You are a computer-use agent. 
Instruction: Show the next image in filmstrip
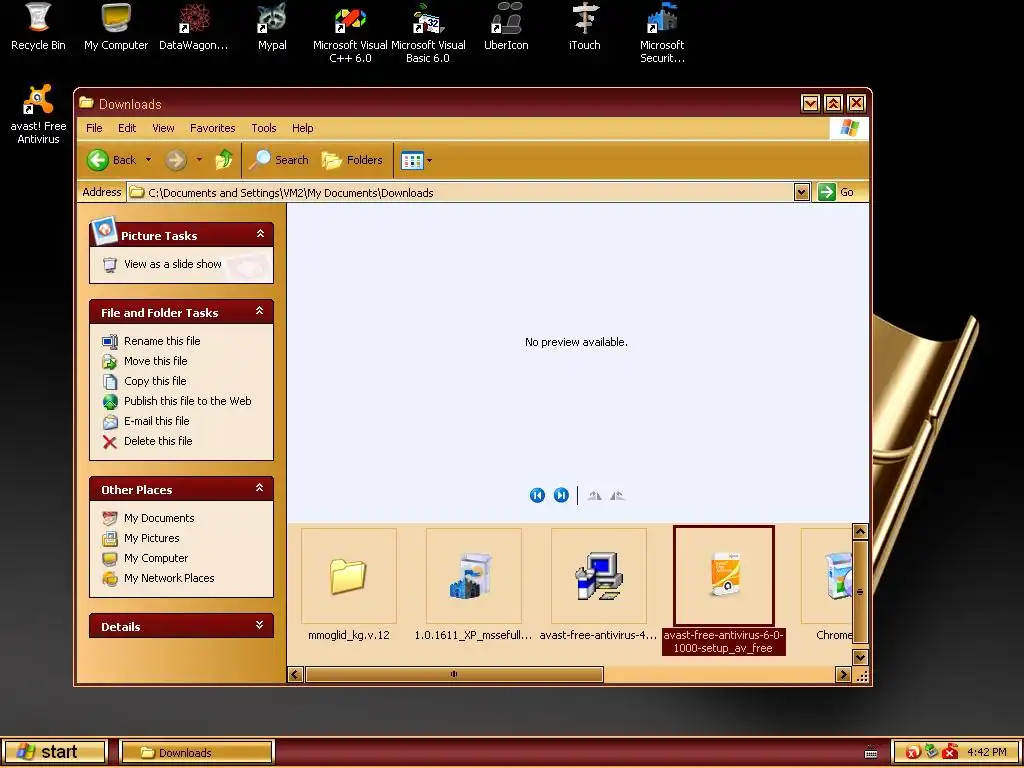pos(561,495)
